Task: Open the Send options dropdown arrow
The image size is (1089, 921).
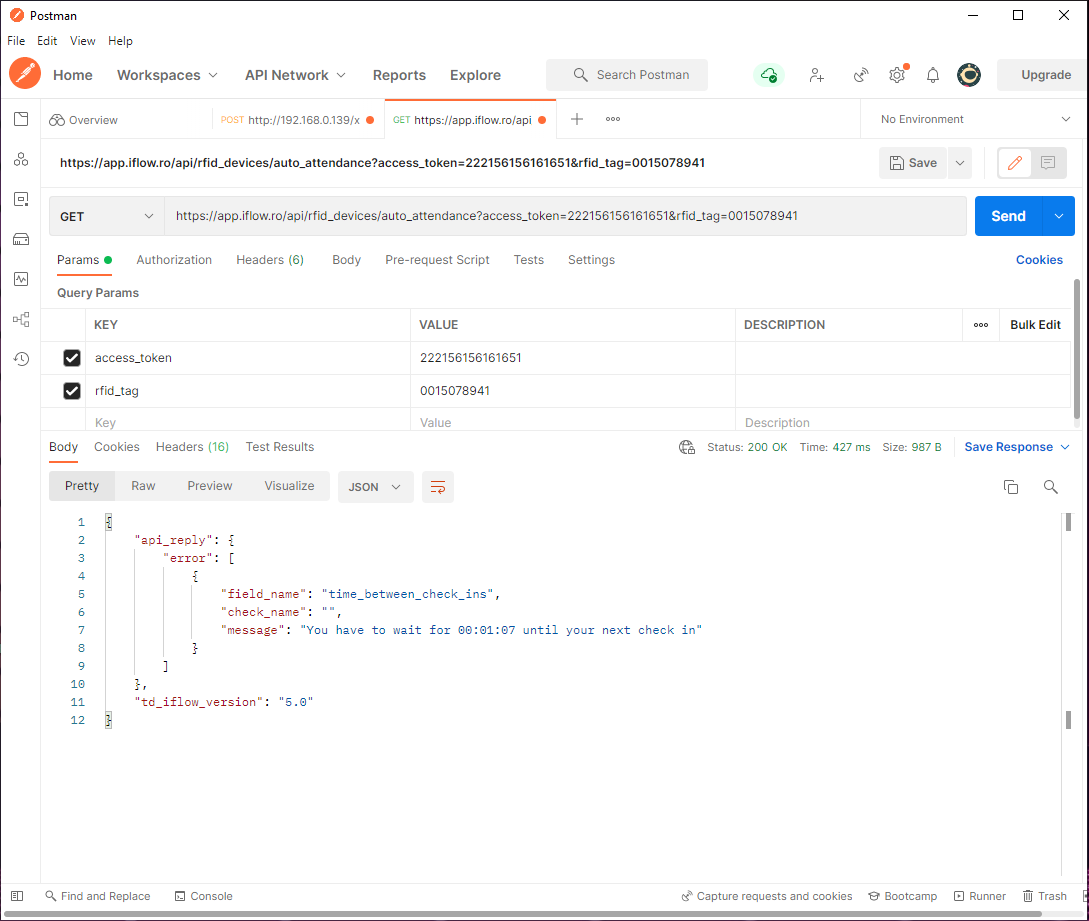Action: pyautogui.click(x=1058, y=217)
